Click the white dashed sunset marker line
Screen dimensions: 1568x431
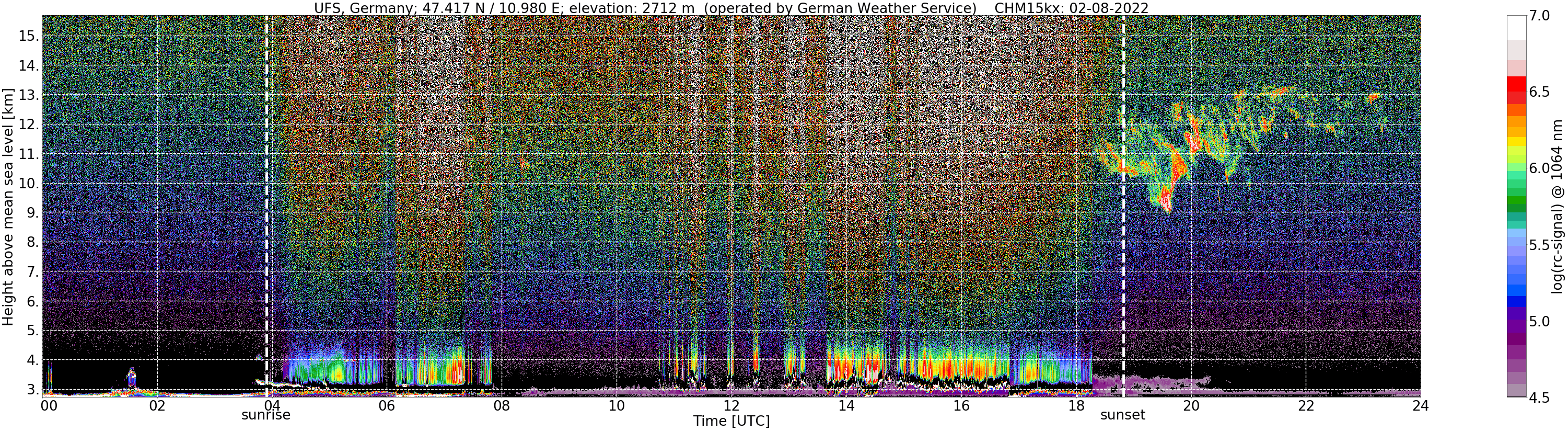(x=1124, y=206)
